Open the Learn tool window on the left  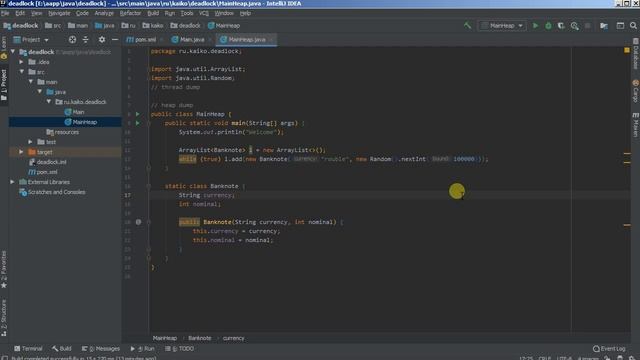4,48
